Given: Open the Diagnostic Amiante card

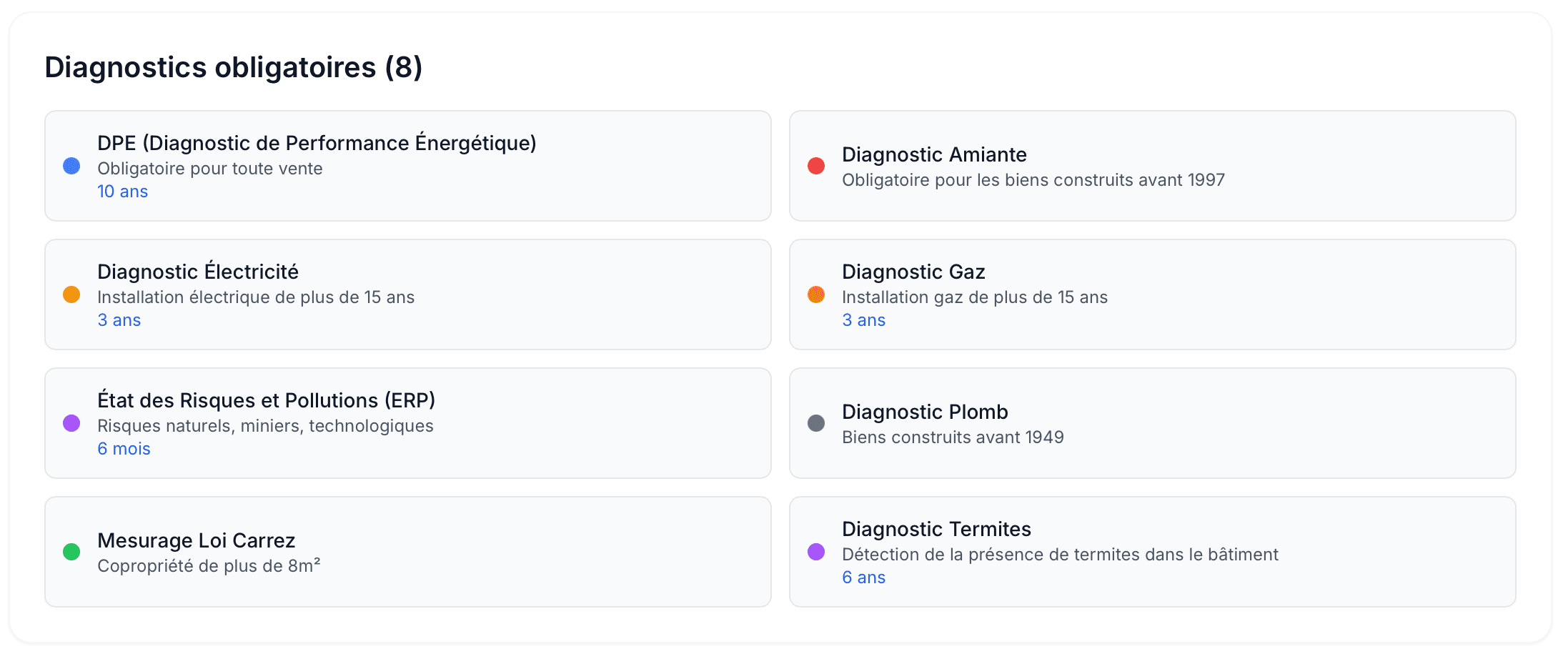Looking at the screenshot, I should click(1152, 165).
